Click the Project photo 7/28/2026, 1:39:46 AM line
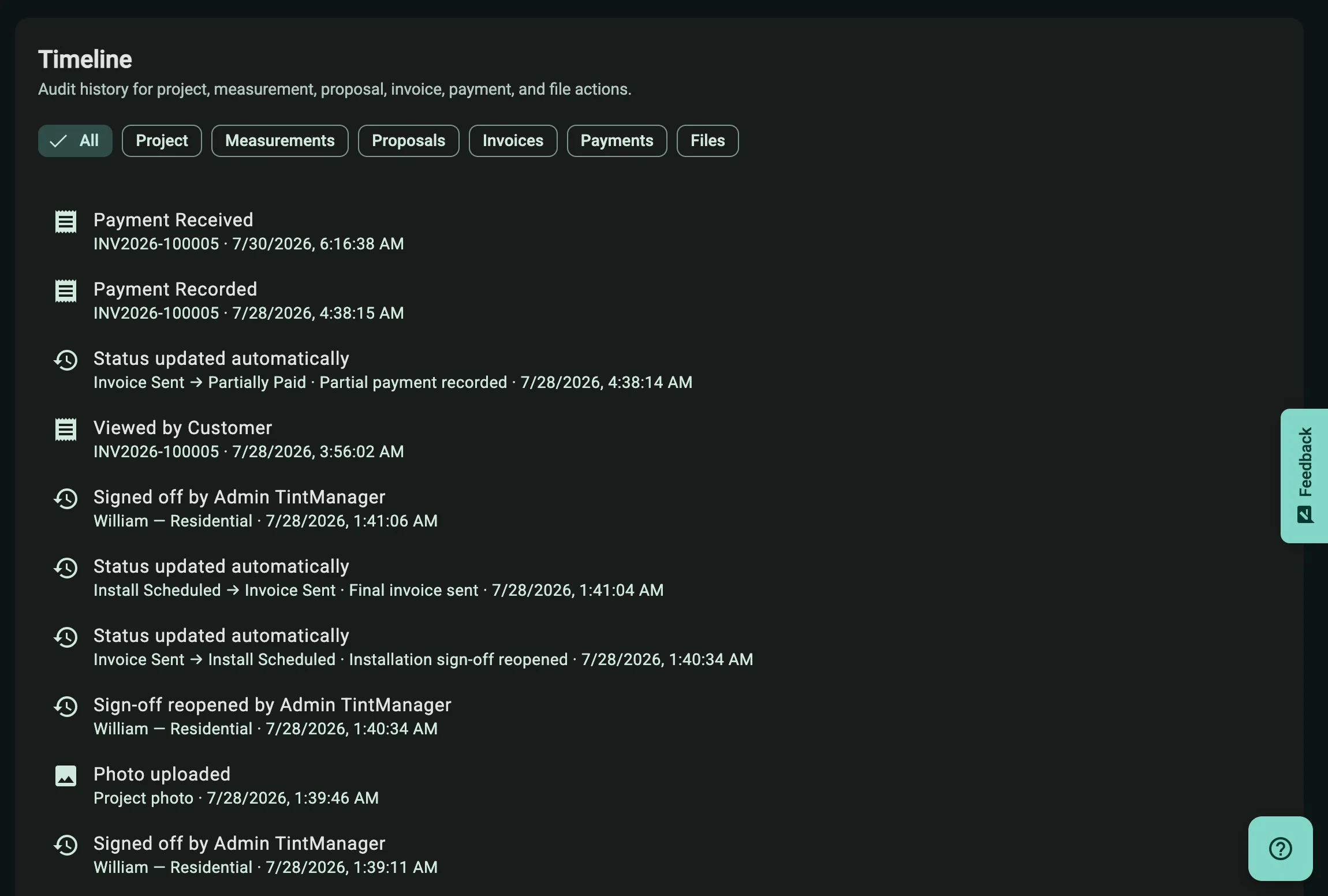The width and height of the screenshot is (1328, 896). click(x=236, y=798)
